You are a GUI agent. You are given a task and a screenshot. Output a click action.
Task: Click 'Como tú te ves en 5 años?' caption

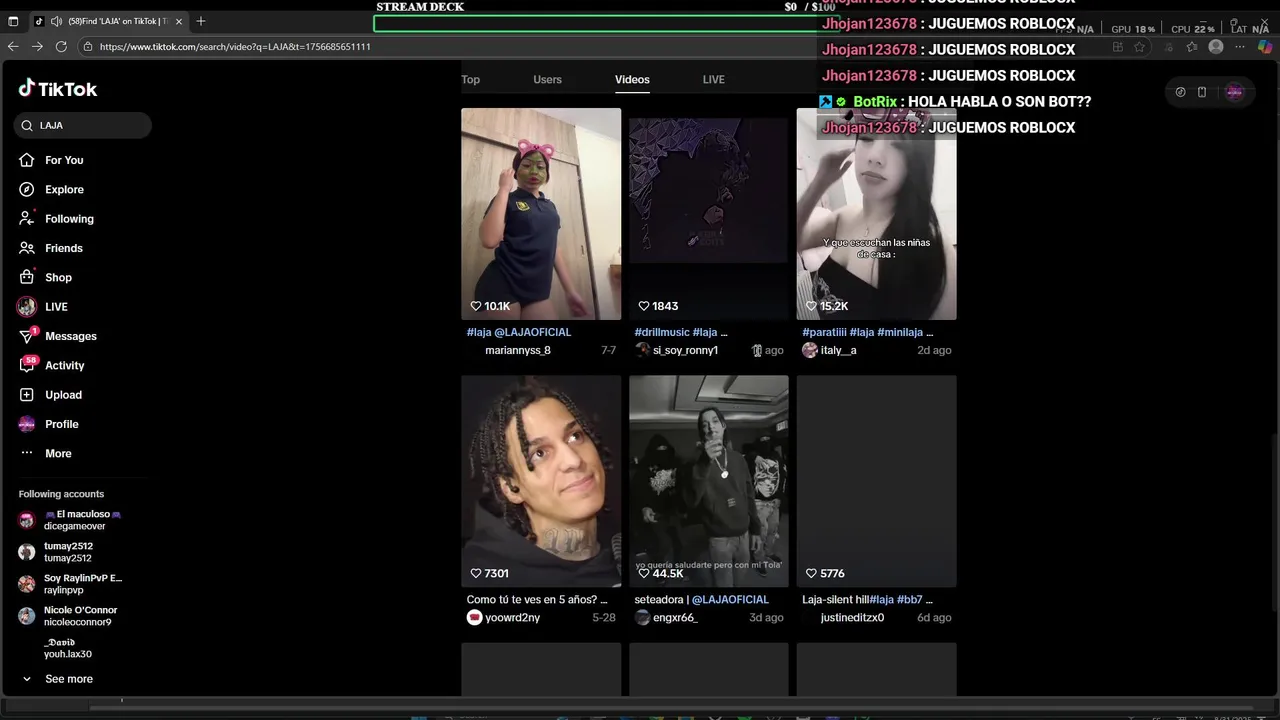pos(537,600)
